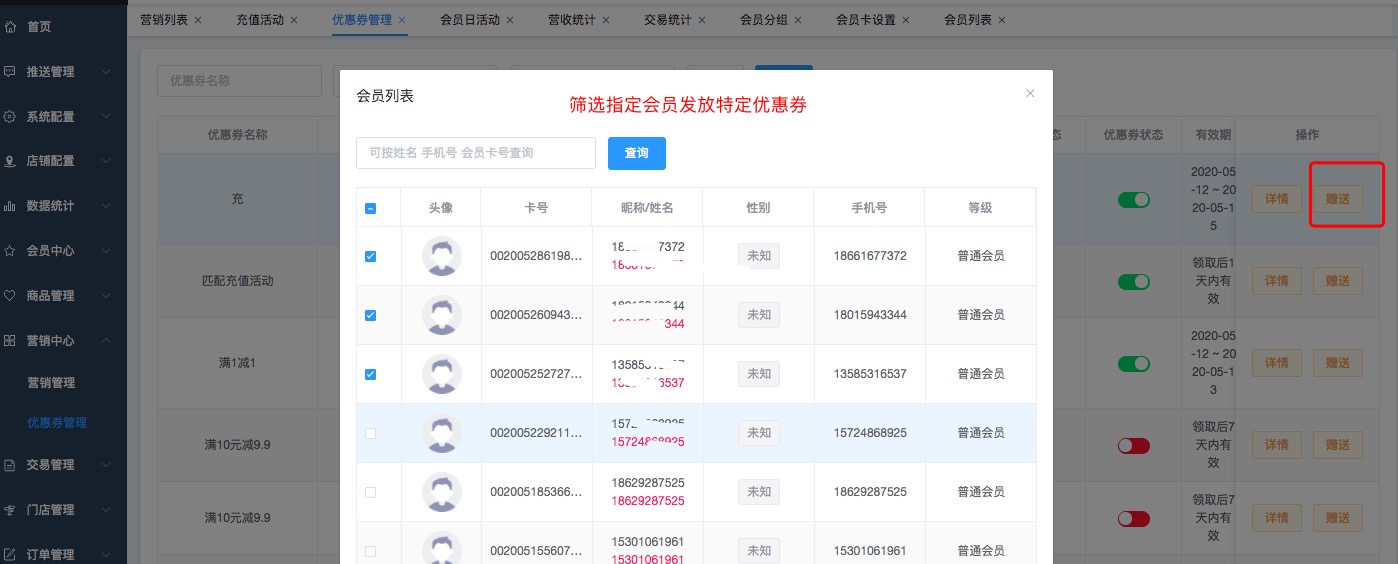This screenshot has width=1398, height=564.
Task: Close the 营收统计 tab with its X
Action: (606, 20)
